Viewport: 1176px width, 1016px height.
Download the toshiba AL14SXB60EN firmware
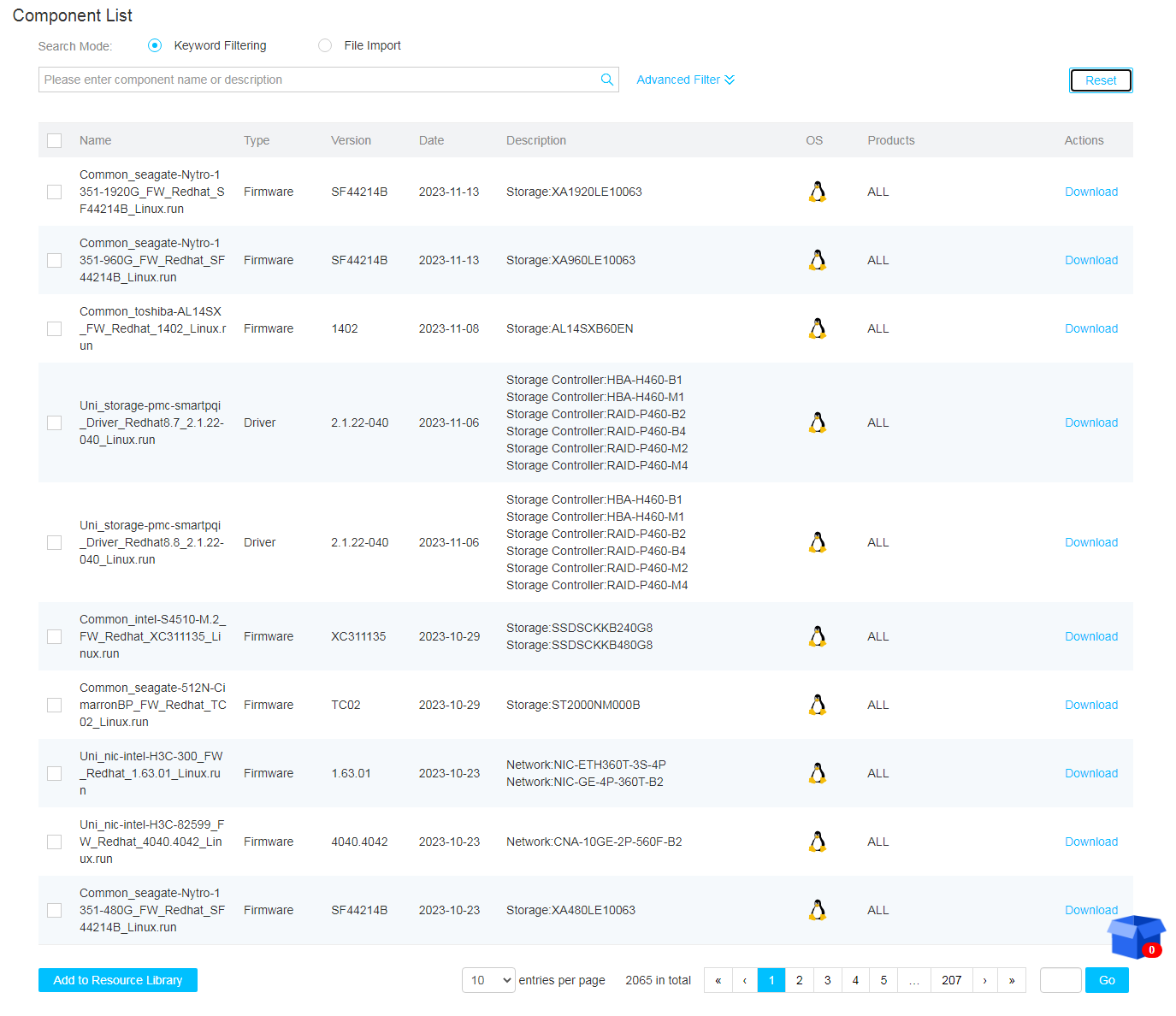tap(1091, 328)
